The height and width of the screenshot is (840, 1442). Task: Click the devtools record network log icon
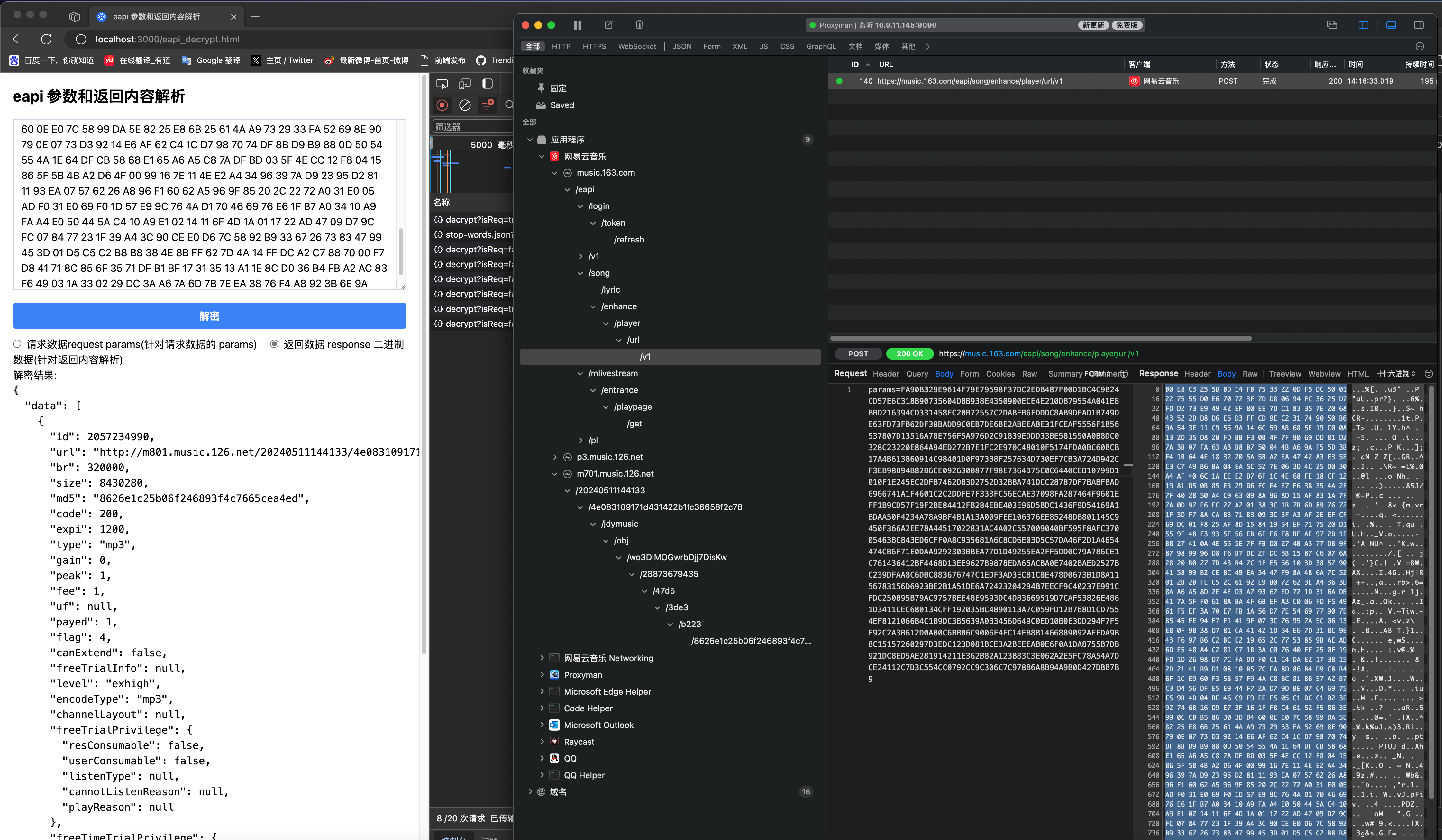click(x=442, y=105)
